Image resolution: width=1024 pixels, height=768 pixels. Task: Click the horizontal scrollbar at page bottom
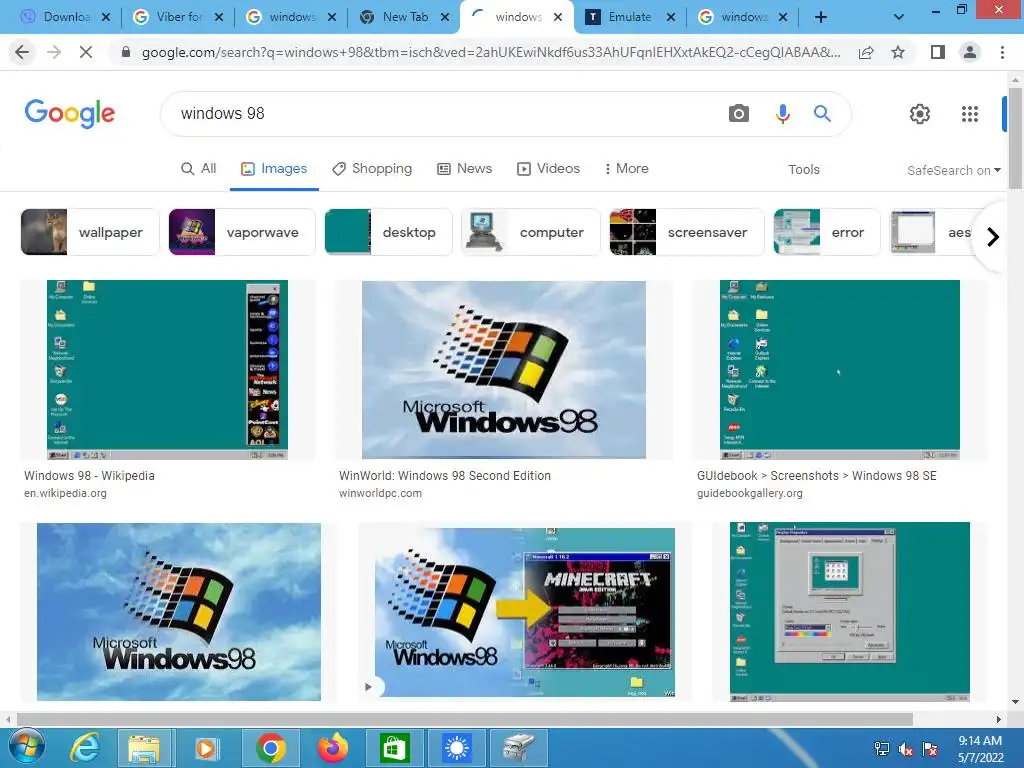point(464,719)
